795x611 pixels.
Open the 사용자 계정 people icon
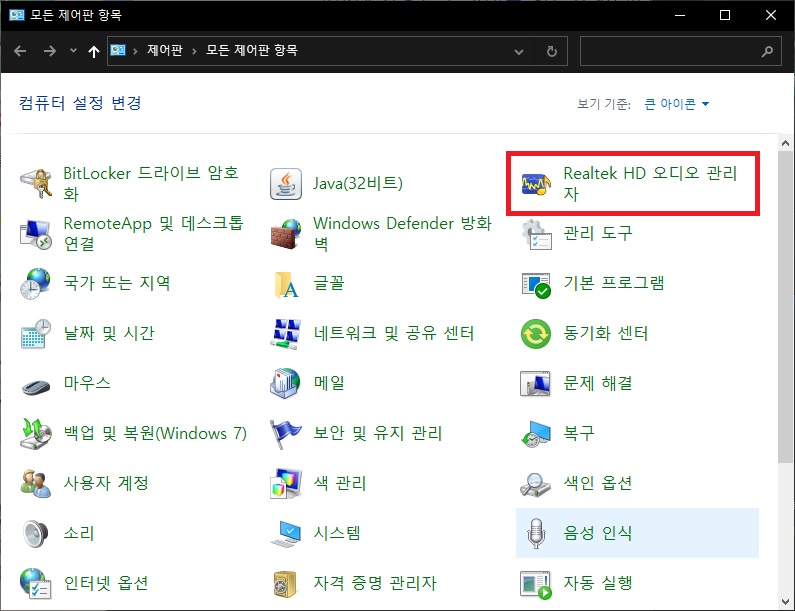tap(35, 483)
